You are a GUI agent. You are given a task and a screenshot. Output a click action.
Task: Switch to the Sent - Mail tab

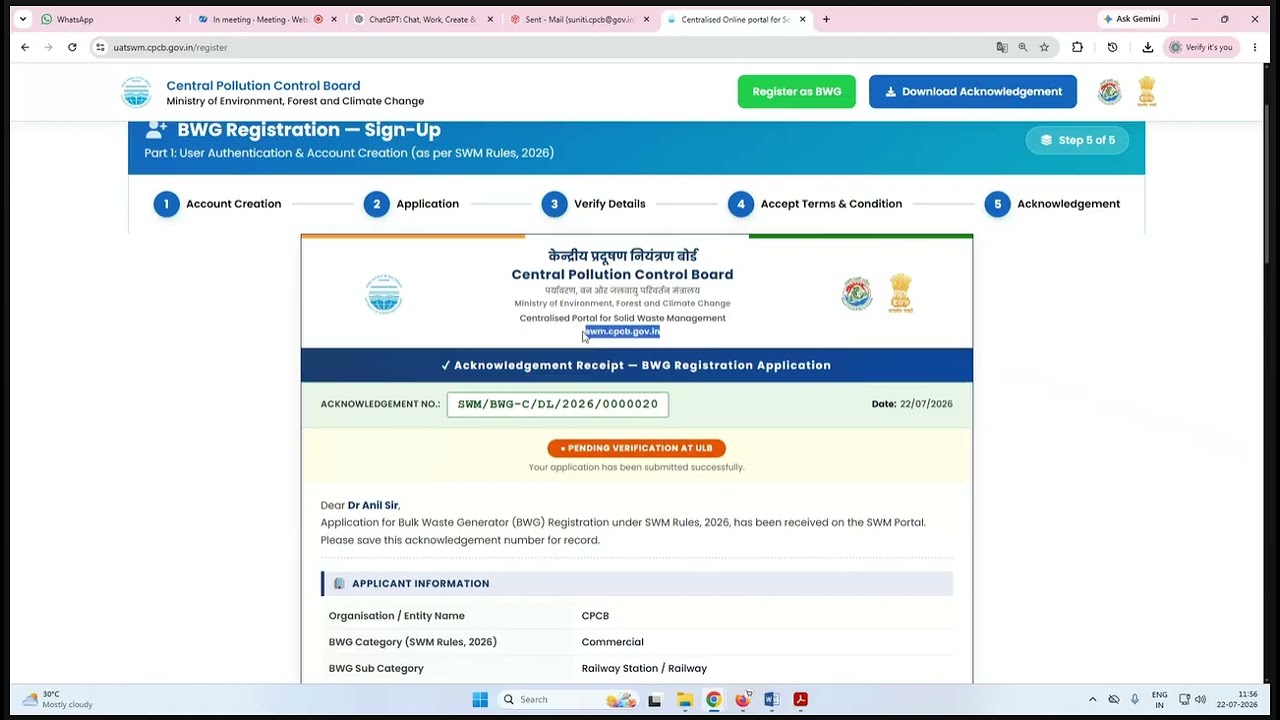point(580,19)
